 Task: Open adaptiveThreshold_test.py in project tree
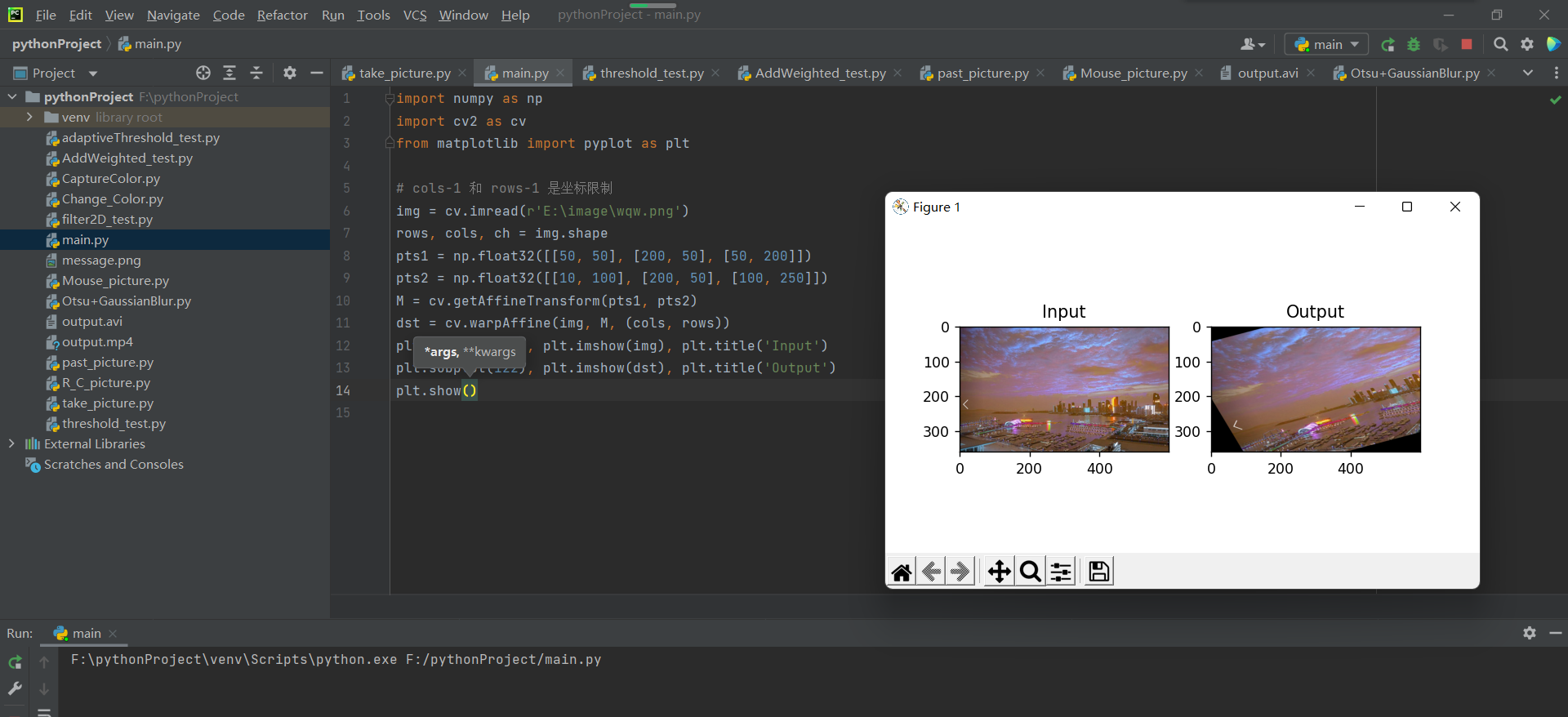[140, 137]
